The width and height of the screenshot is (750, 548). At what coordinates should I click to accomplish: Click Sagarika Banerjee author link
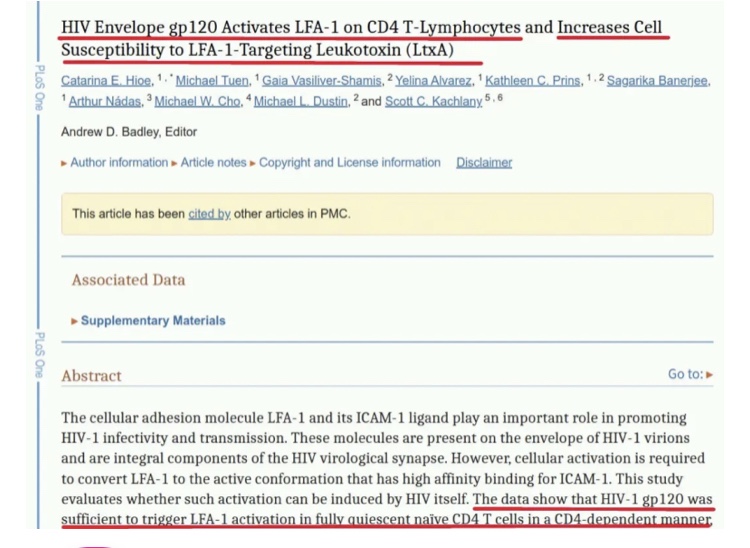pyautogui.click(x=658, y=81)
